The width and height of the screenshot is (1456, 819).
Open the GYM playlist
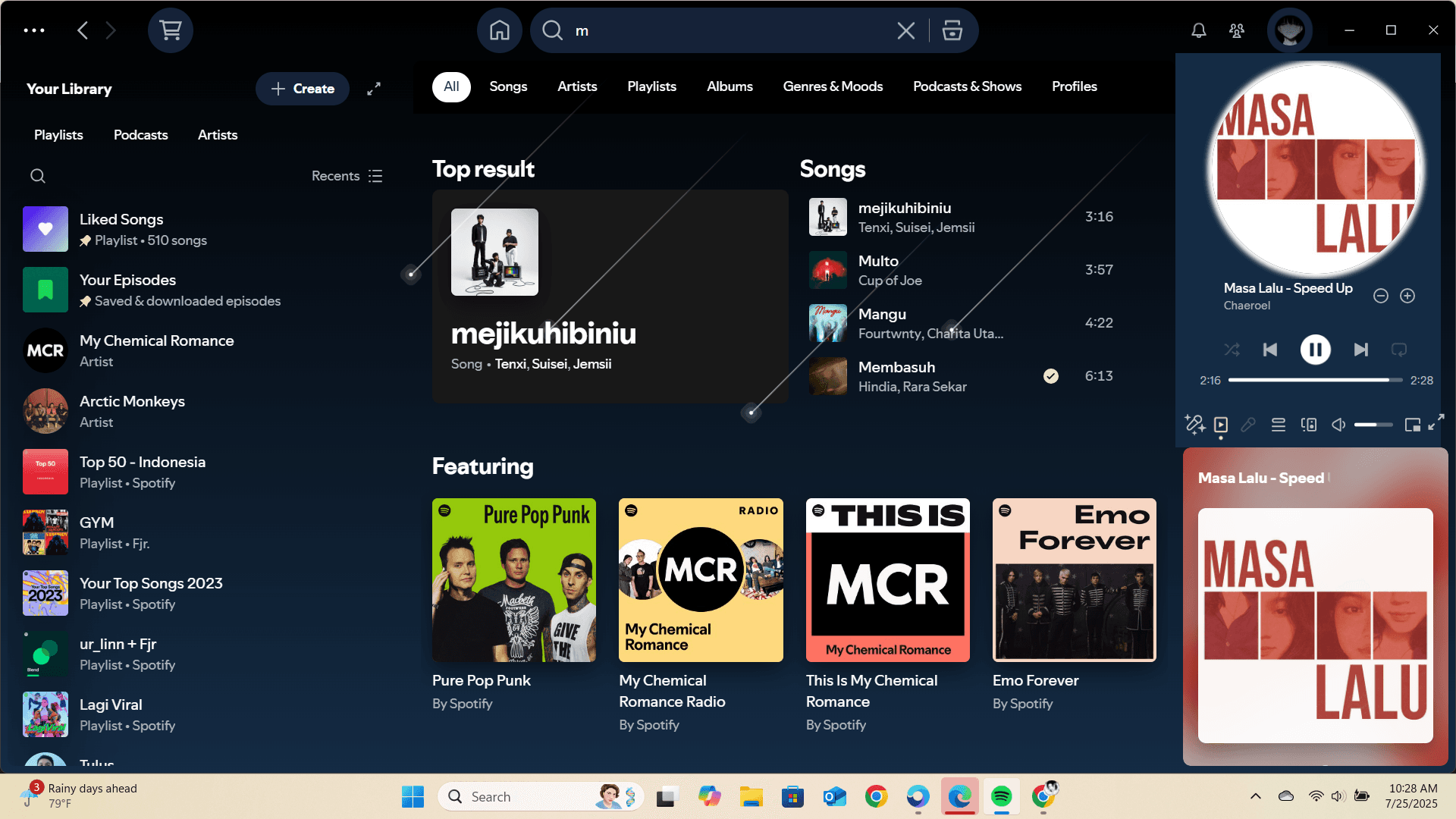pos(205,532)
